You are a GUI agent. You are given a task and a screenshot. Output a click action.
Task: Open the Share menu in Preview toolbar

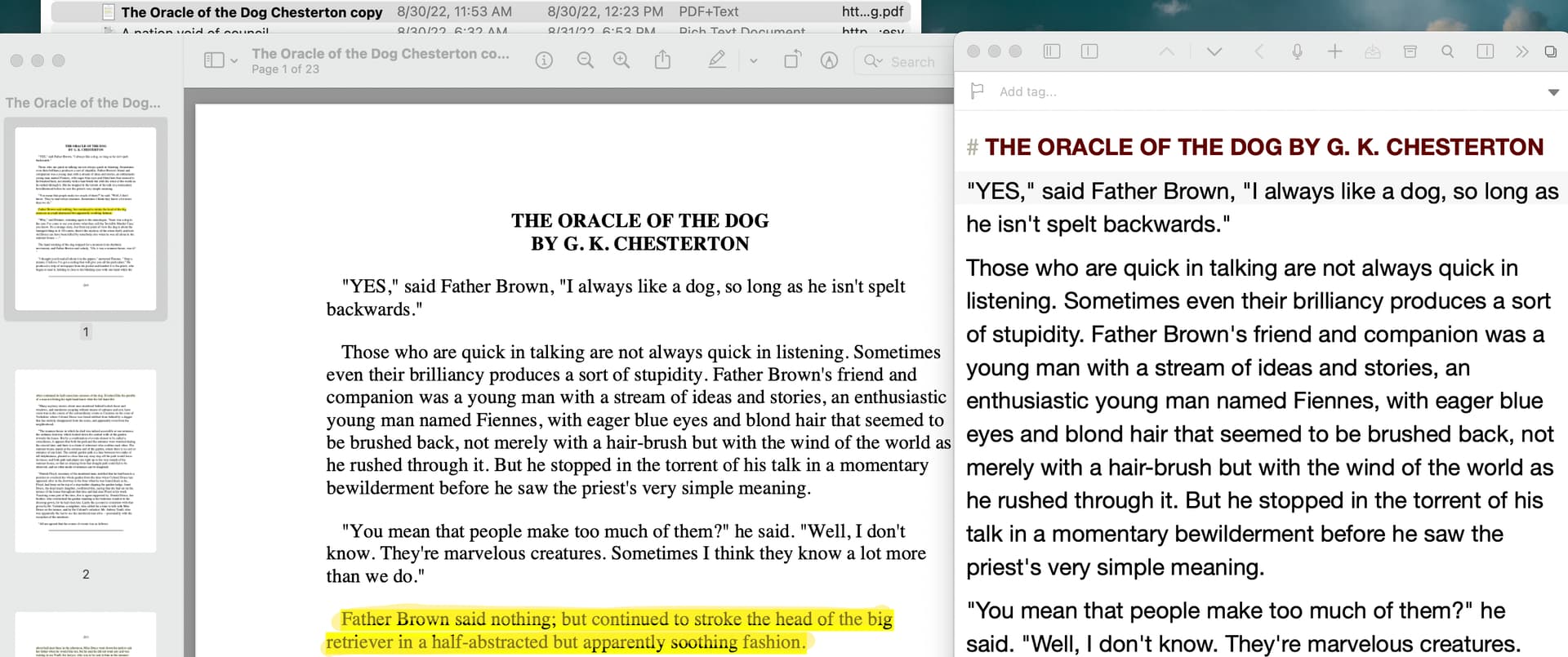pos(662,60)
